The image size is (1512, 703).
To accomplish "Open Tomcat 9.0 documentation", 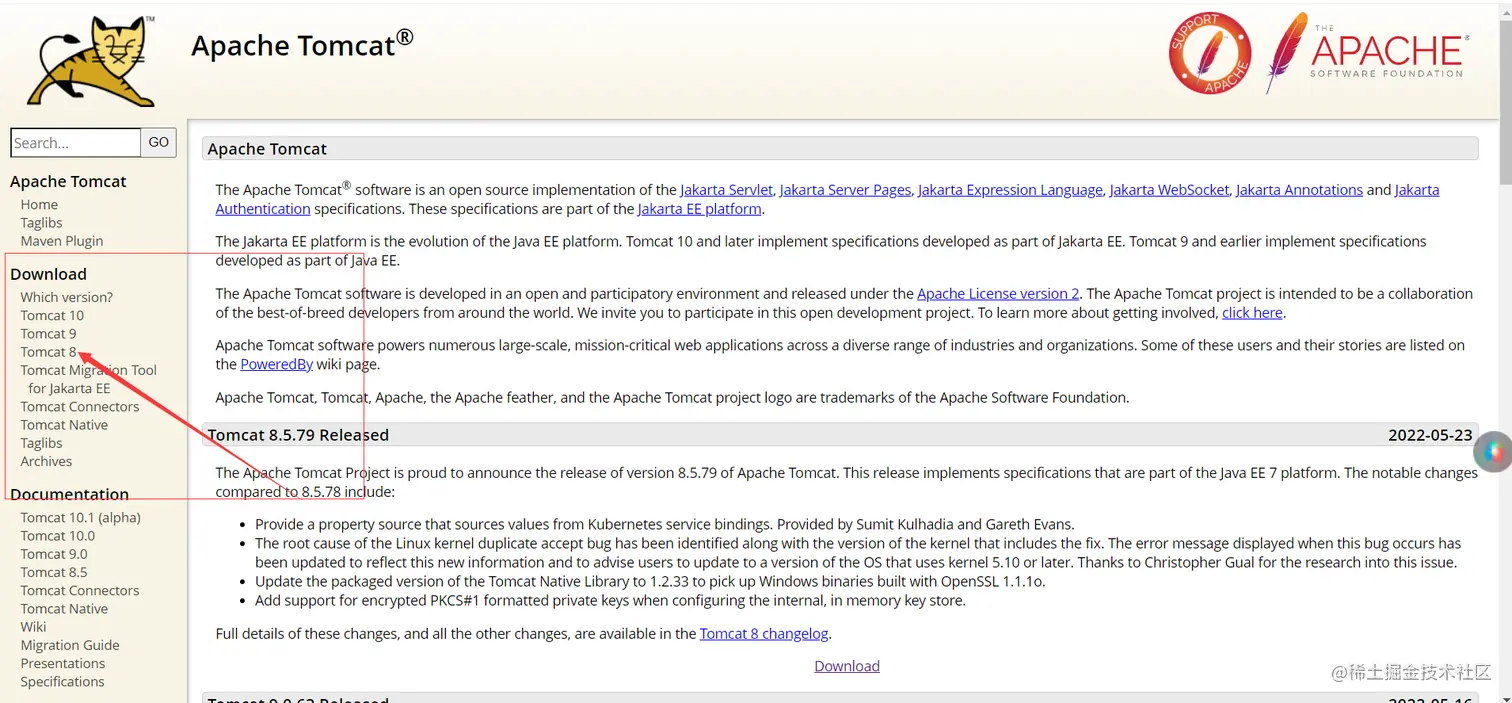I will 54,554.
